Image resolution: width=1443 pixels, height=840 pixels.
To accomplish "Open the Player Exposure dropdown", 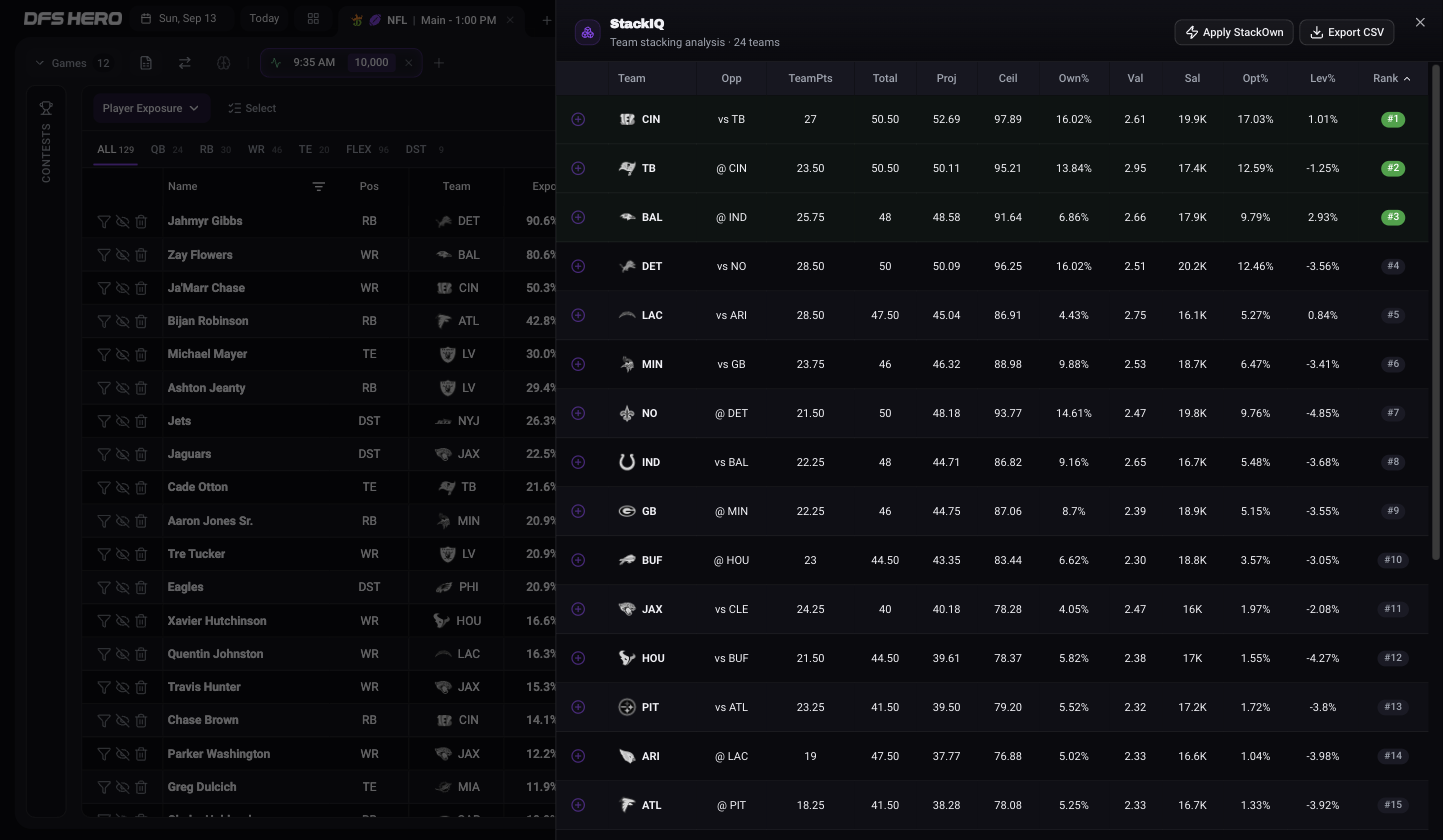I will click(150, 108).
